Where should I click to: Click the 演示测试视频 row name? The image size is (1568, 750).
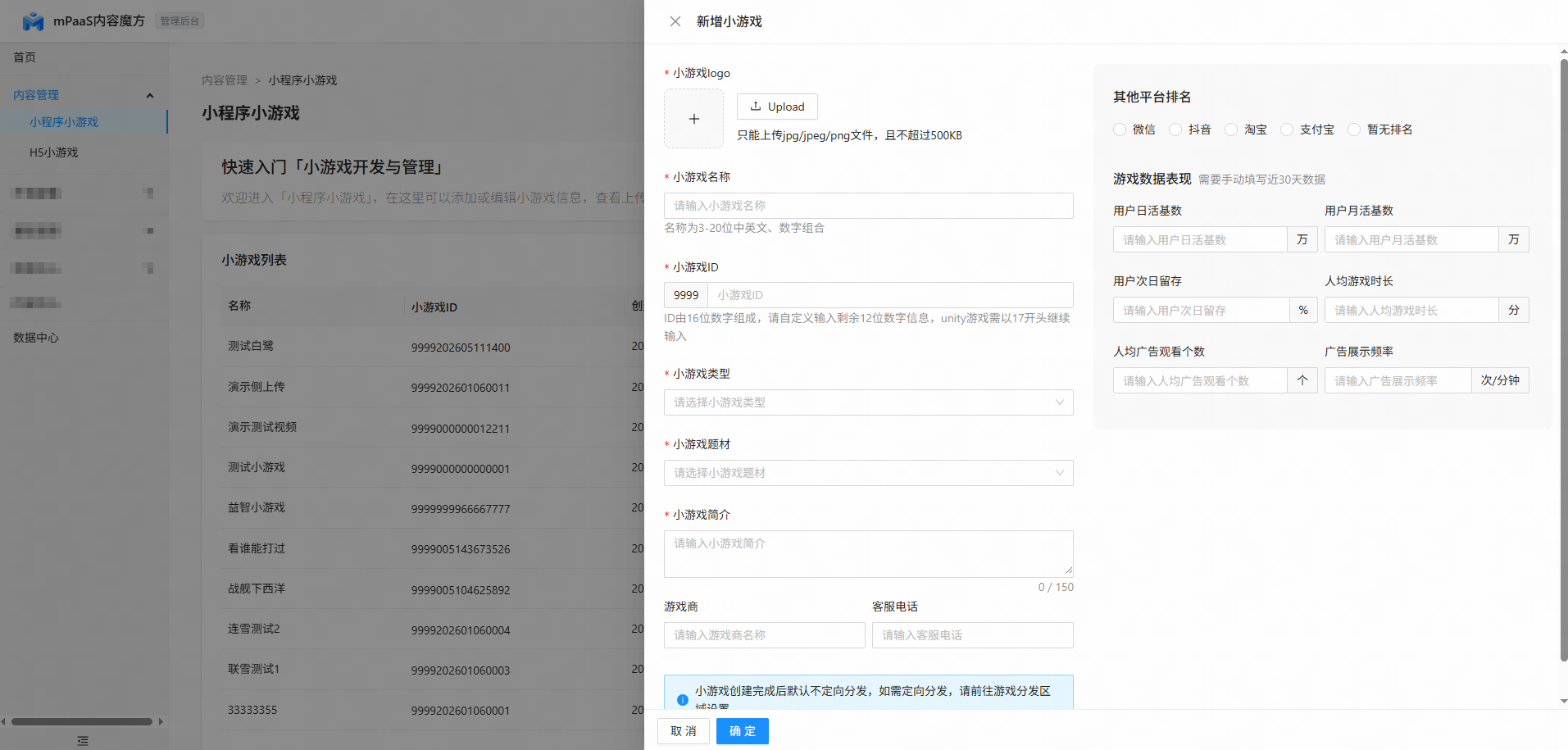[262, 427]
